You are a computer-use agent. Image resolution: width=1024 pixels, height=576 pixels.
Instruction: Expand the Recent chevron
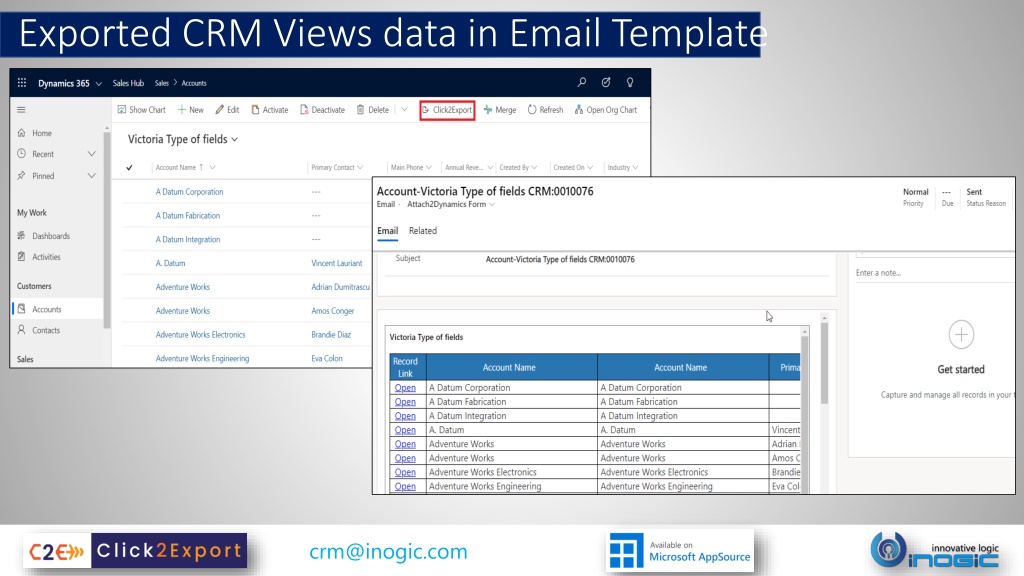click(91, 154)
